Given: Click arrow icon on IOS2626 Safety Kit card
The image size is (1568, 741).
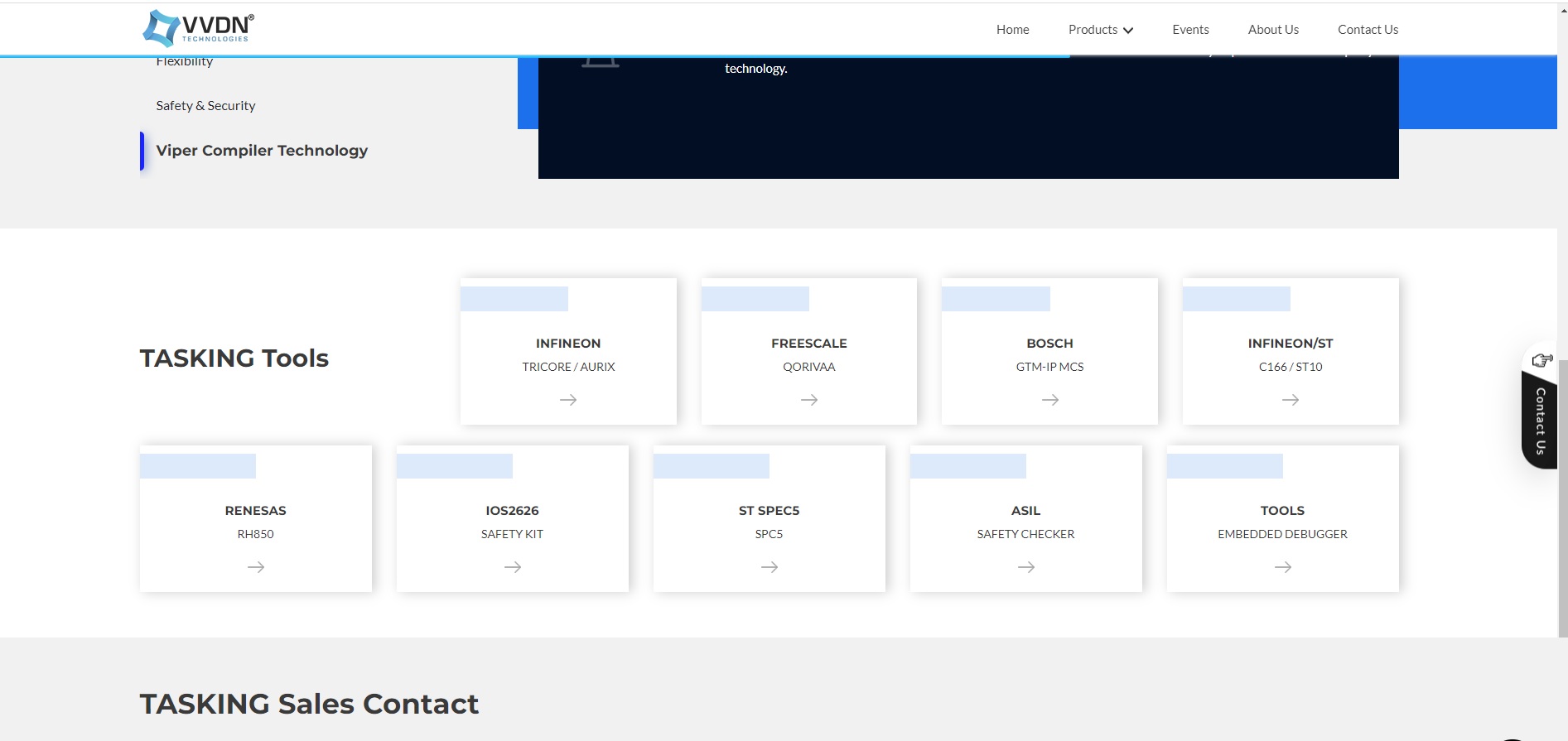Looking at the screenshot, I should click(513, 567).
